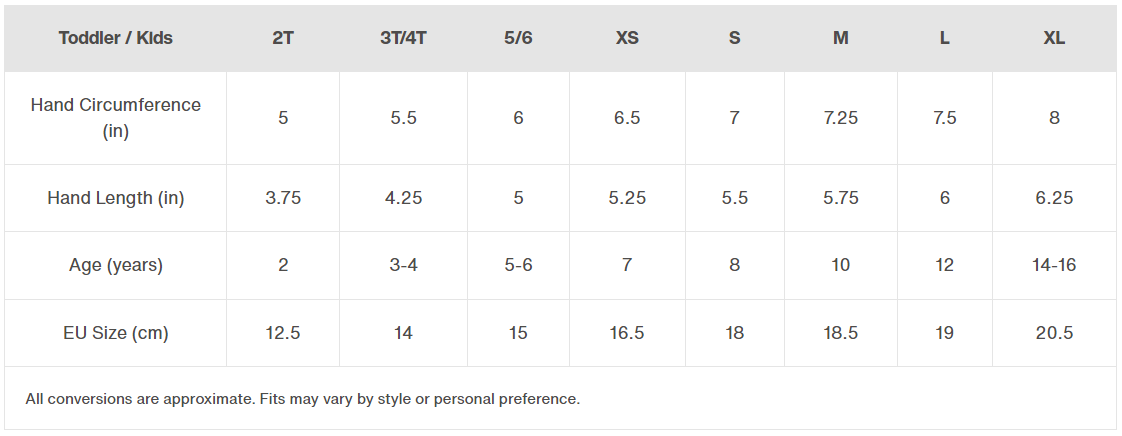Select the 4.25 hand length value
Screen dimensions: 1122x436
404,198
